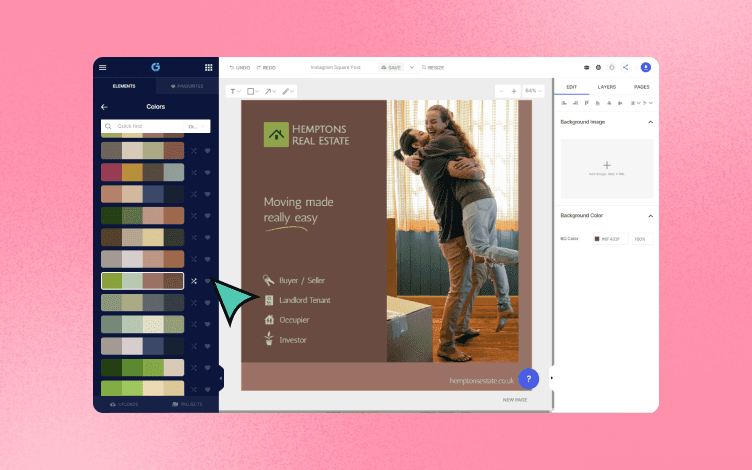
Task: Go back with the Colors arrow
Action: (104, 107)
